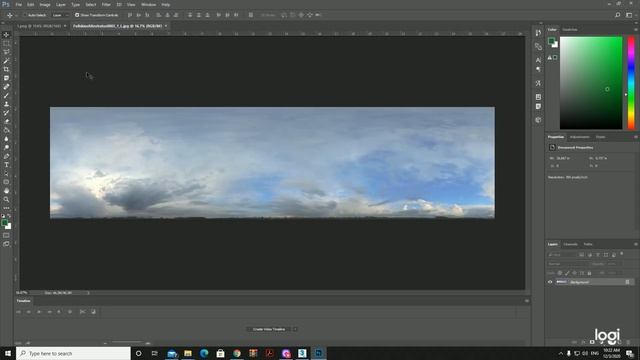
Task: Select the Horizontal Type tool
Action: pyautogui.click(x=6, y=165)
